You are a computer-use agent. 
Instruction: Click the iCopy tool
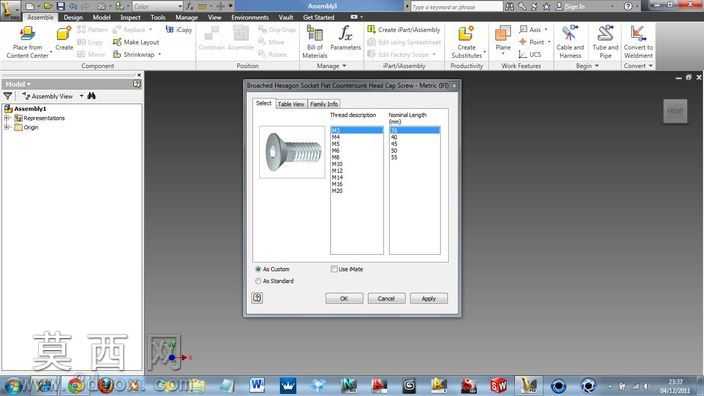click(x=179, y=30)
